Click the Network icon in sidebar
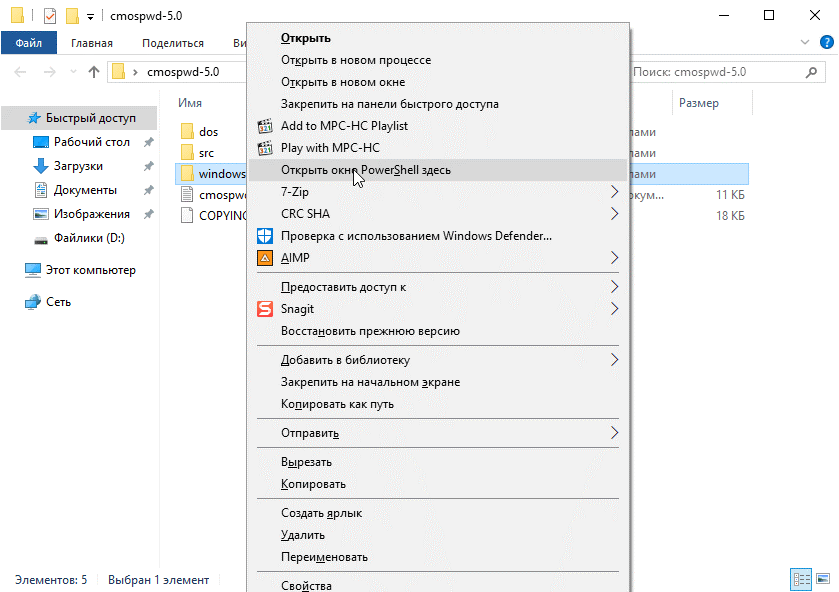 (x=34, y=302)
